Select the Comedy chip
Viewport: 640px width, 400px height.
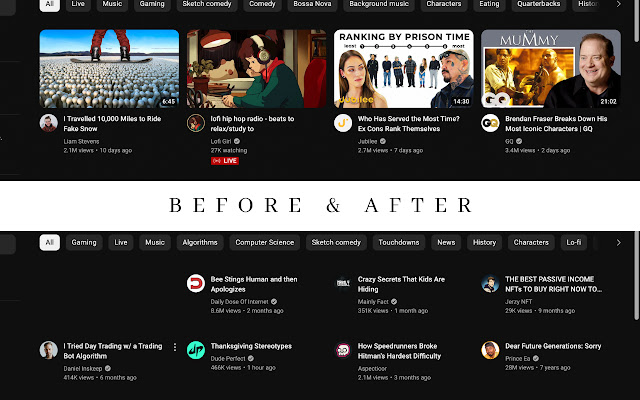262,4
